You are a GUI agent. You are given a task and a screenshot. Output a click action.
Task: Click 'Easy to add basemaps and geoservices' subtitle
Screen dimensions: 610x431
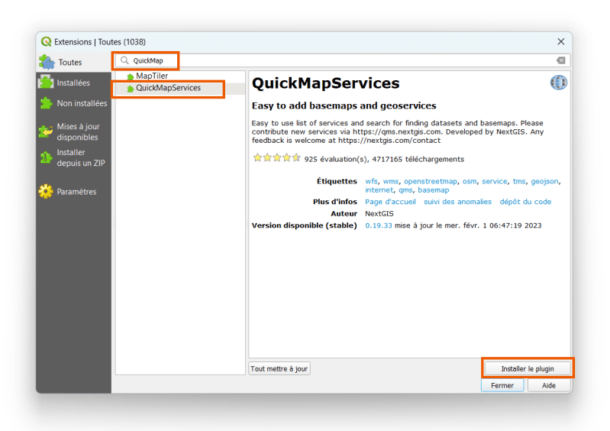click(344, 106)
